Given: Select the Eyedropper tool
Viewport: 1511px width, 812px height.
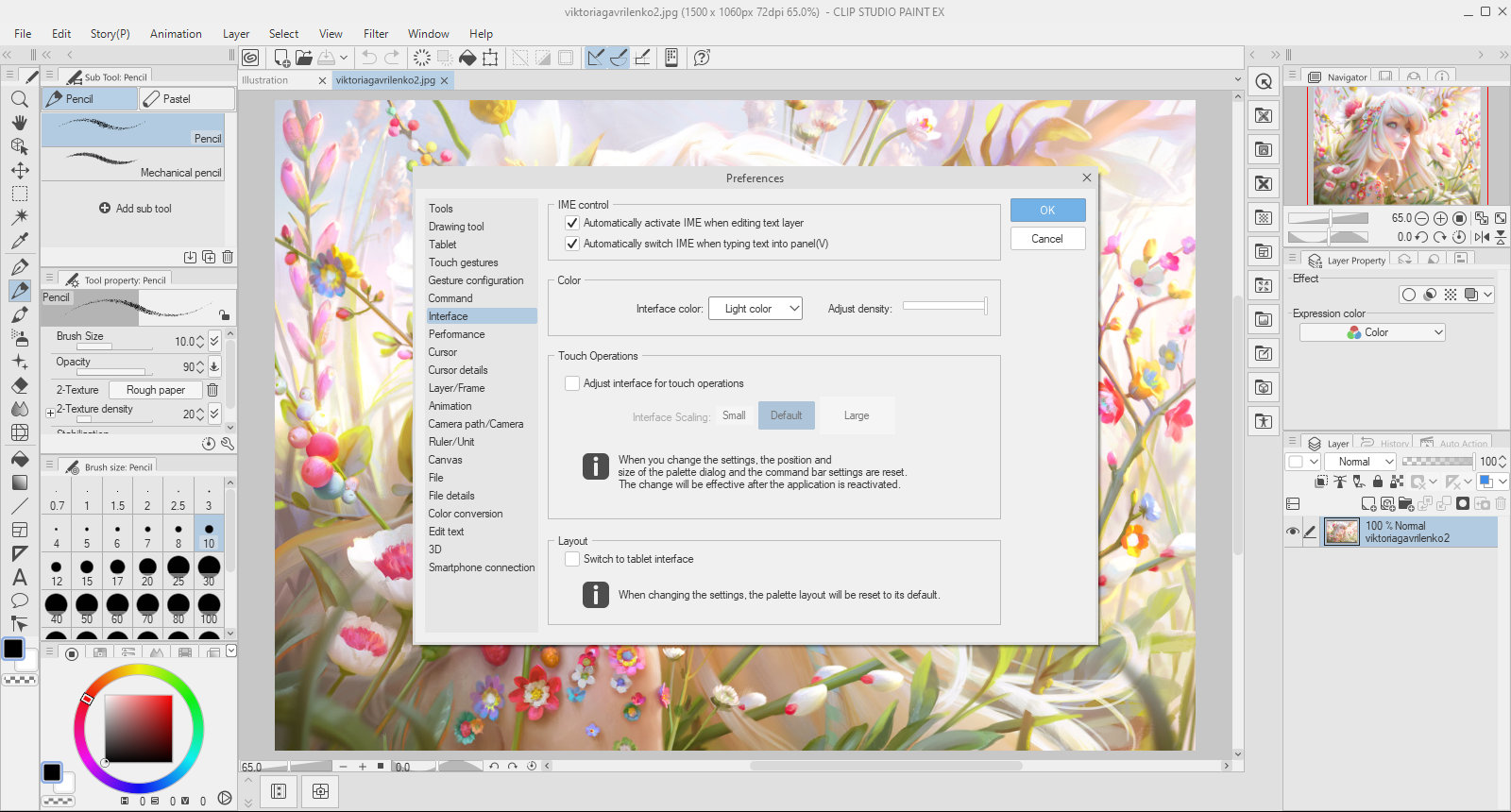Looking at the screenshot, I should [20, 241].
